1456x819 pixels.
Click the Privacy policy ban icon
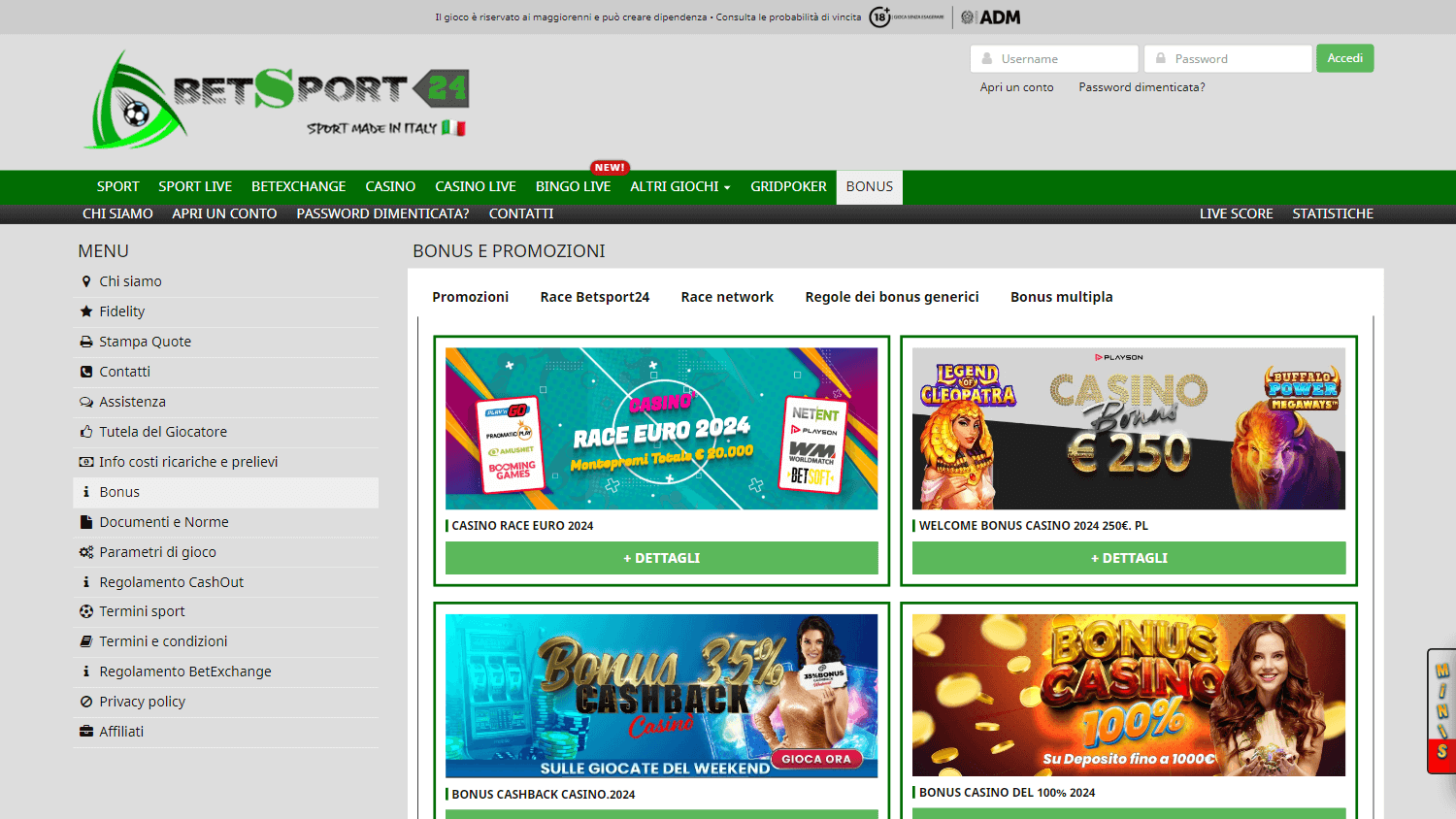point(86,702)
